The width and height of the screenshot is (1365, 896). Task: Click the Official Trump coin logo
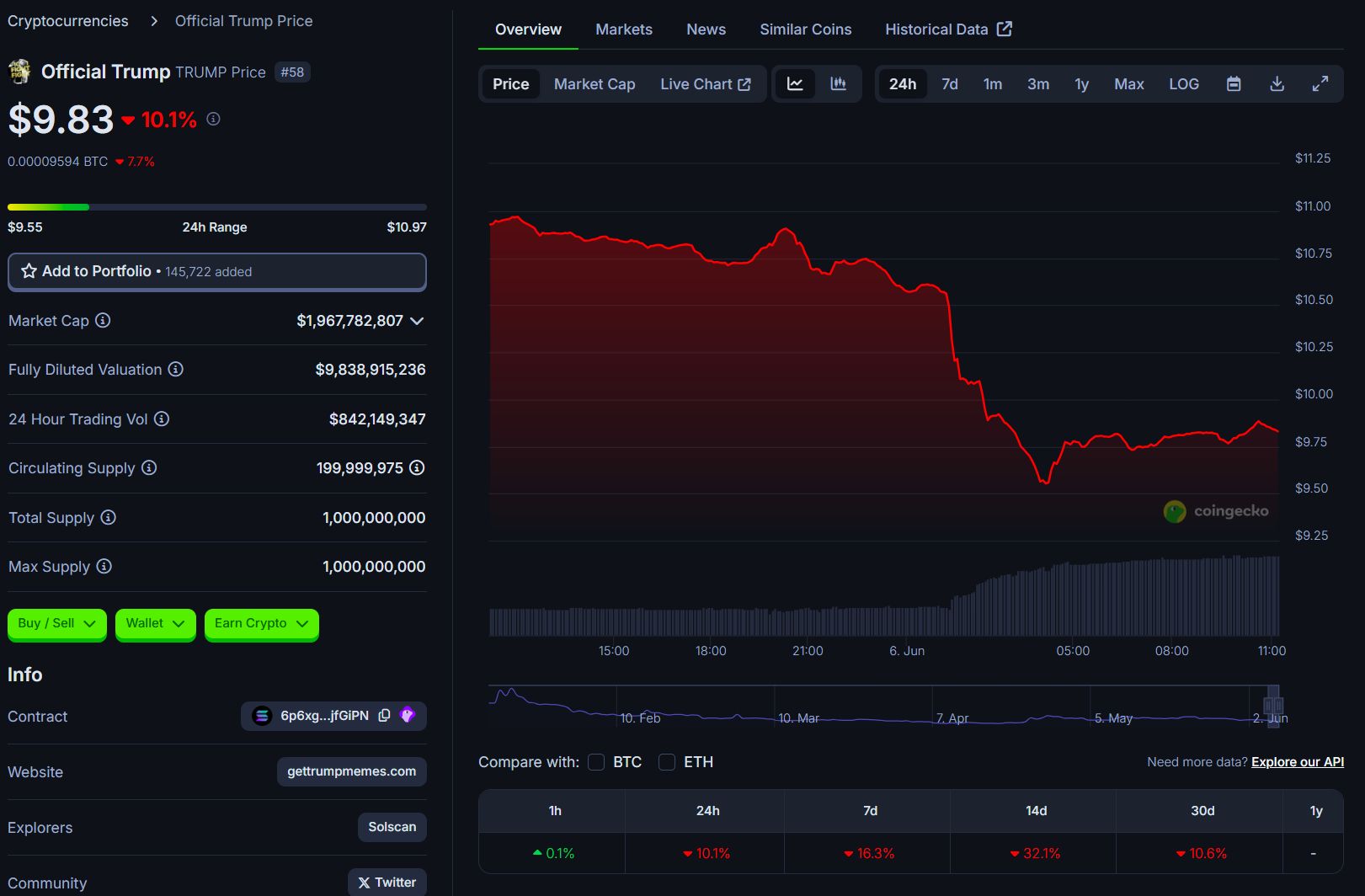pos(19,72)
